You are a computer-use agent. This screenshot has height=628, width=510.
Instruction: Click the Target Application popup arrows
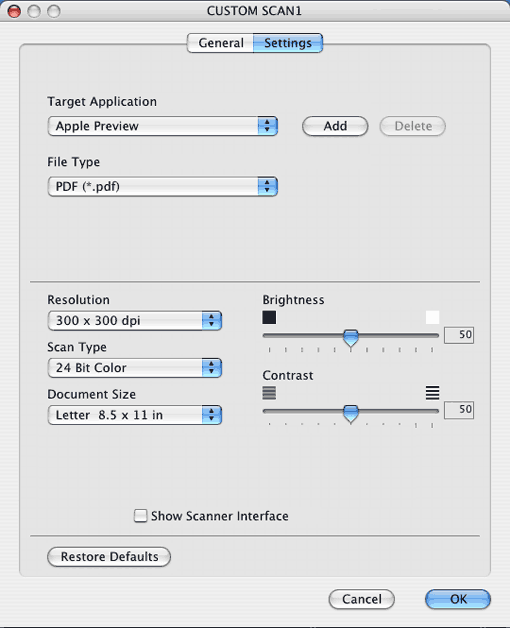(267, 126)
